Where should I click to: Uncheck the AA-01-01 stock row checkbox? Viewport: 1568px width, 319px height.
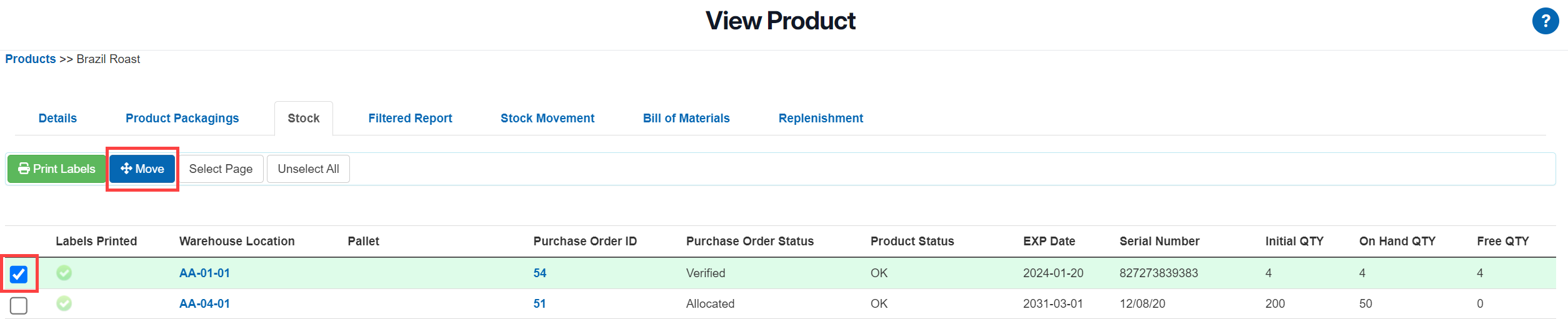point(19,274)
